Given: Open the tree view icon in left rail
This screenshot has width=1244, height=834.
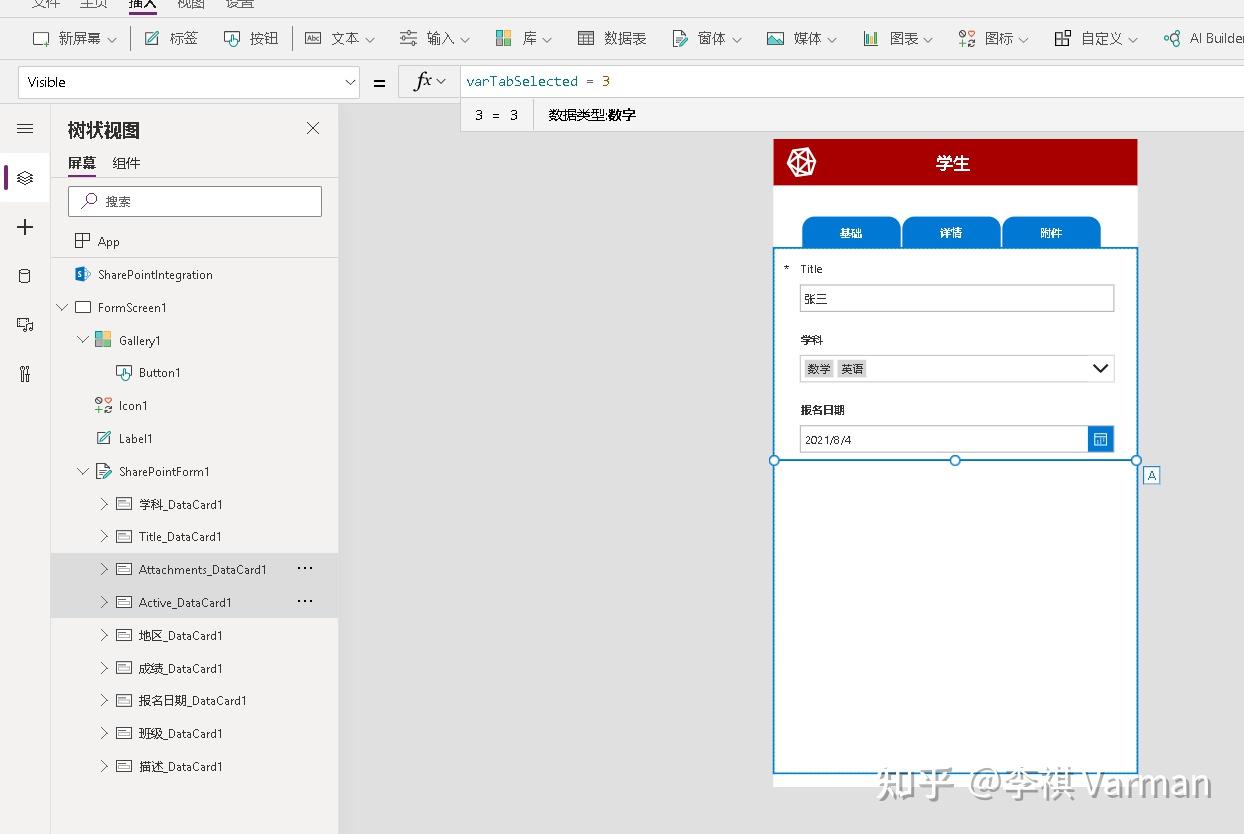Looking at the screenshot, I should pyautogui.click(x=24, y=178).
